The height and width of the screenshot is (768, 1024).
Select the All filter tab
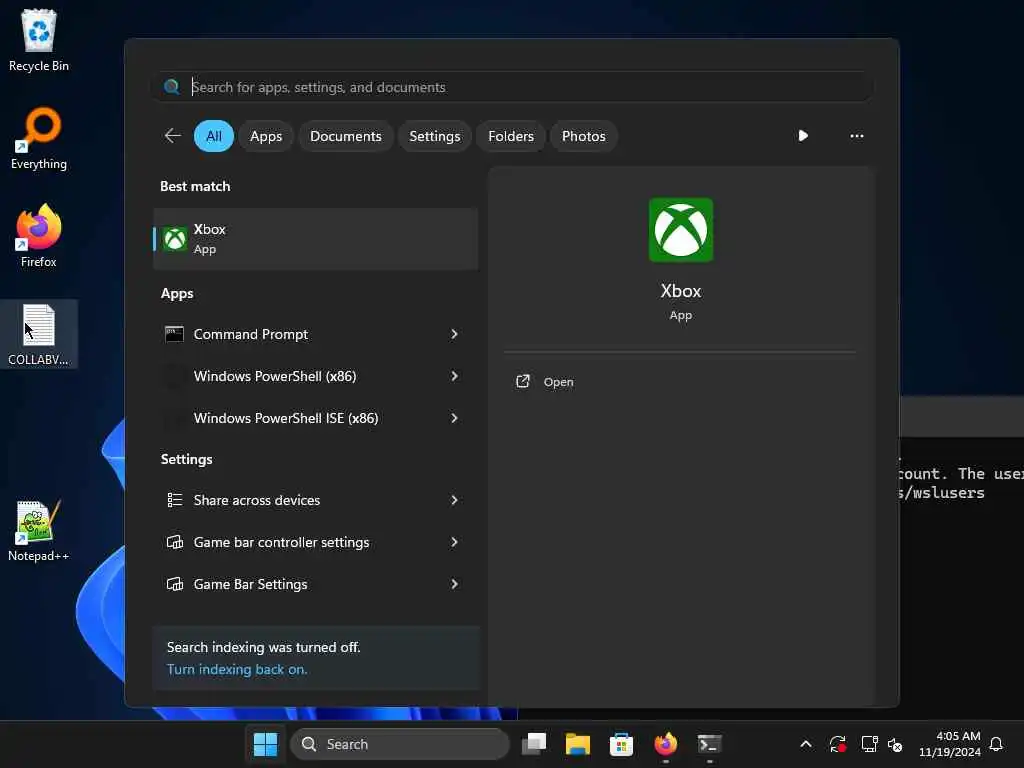pyautogui.click(x=214, y=136)
